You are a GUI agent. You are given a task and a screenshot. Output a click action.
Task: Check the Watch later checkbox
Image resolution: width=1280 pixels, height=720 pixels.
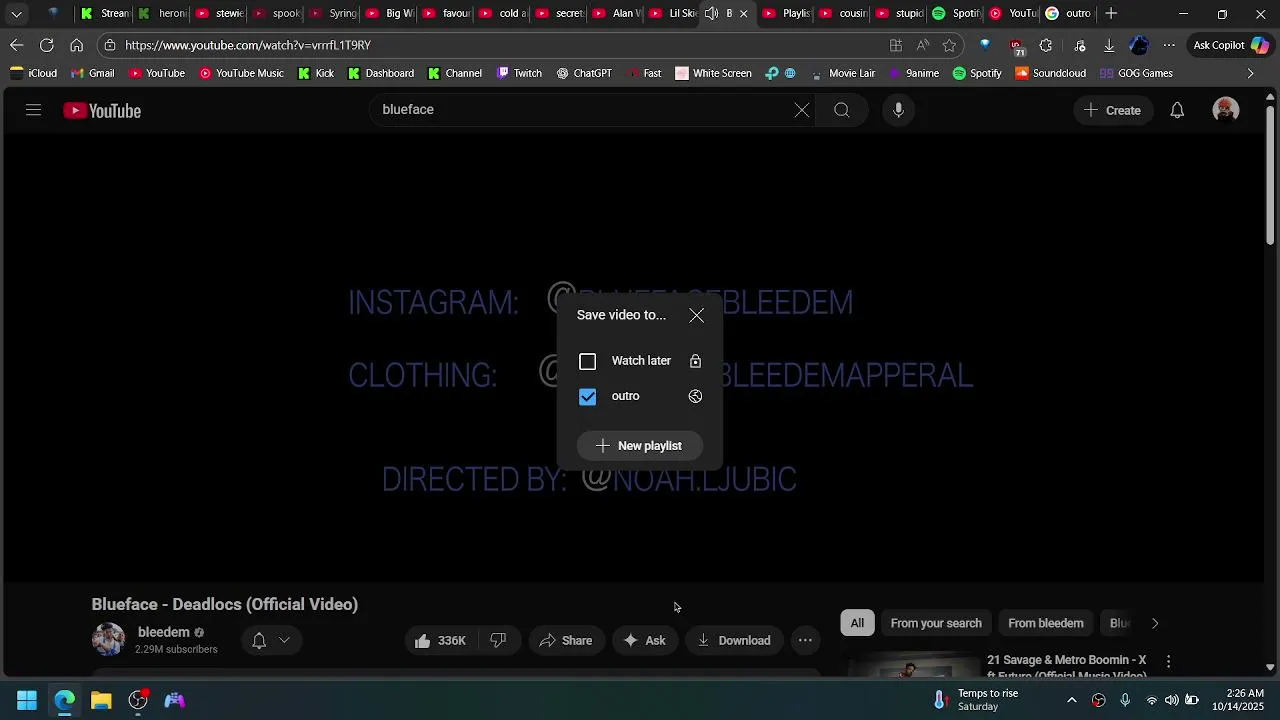[x=588, y=361]
